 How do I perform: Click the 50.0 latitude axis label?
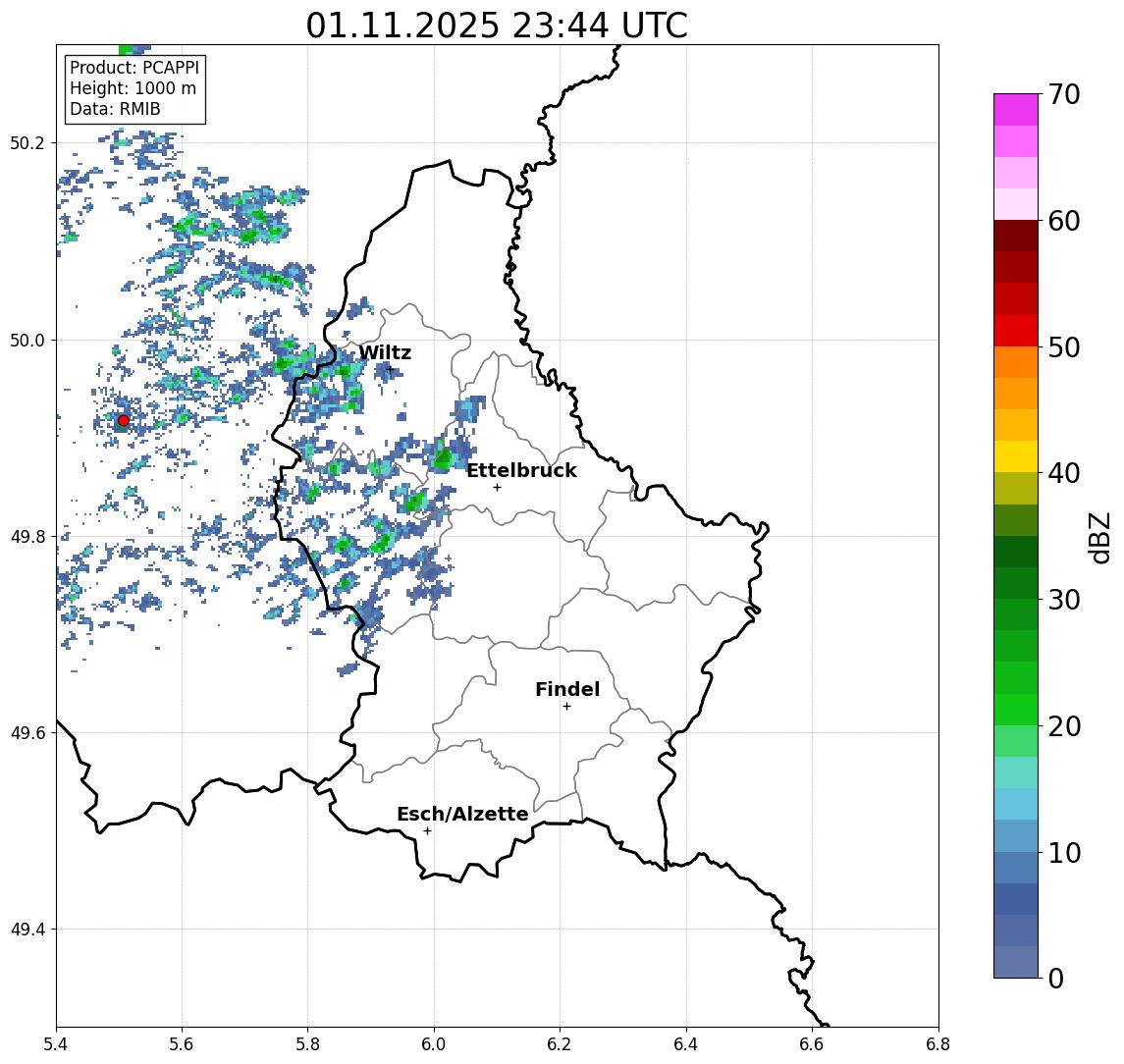(27, 340)
